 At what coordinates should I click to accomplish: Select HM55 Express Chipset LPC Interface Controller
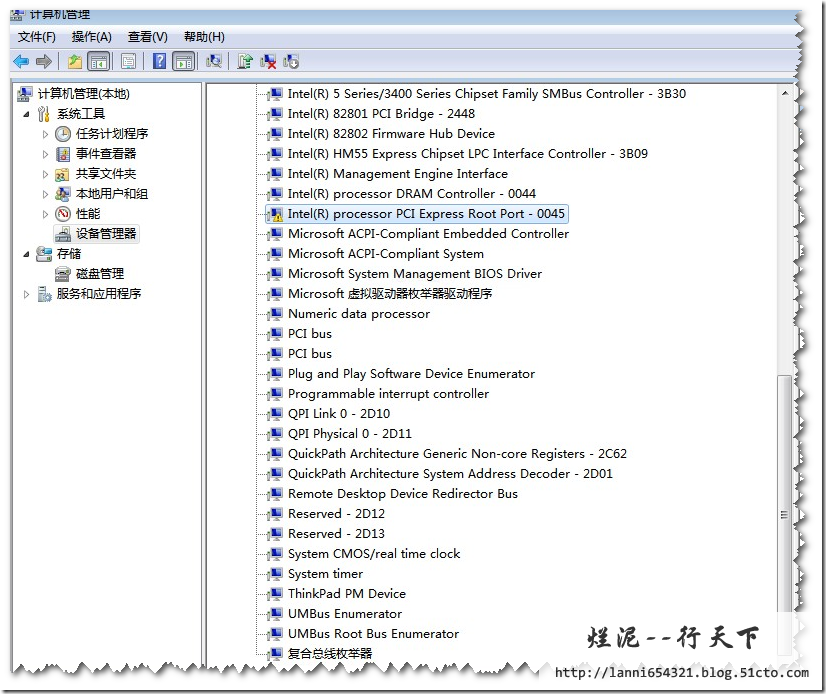[467, 154]
